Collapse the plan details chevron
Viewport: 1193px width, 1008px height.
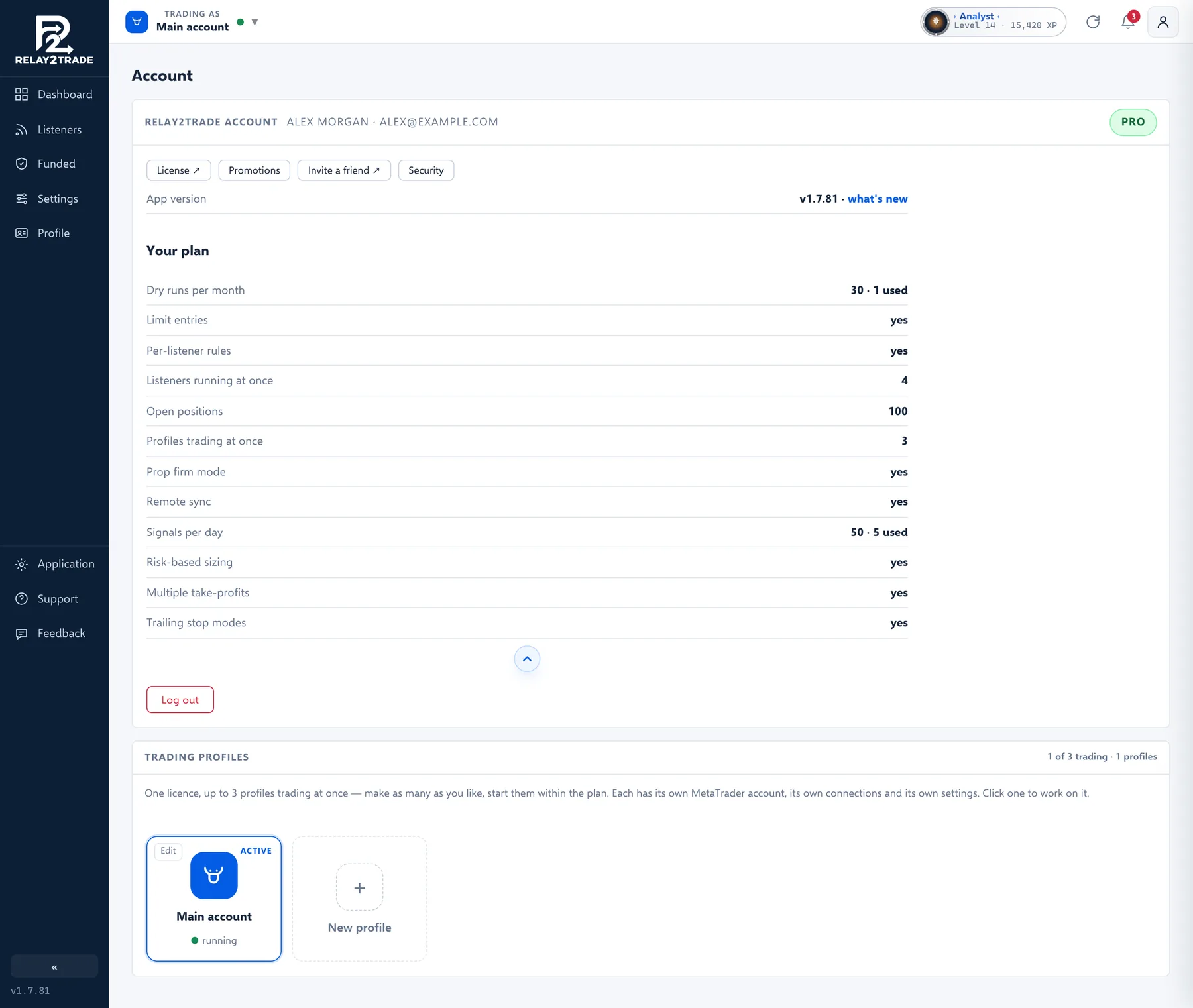click(x=527, y=659)
